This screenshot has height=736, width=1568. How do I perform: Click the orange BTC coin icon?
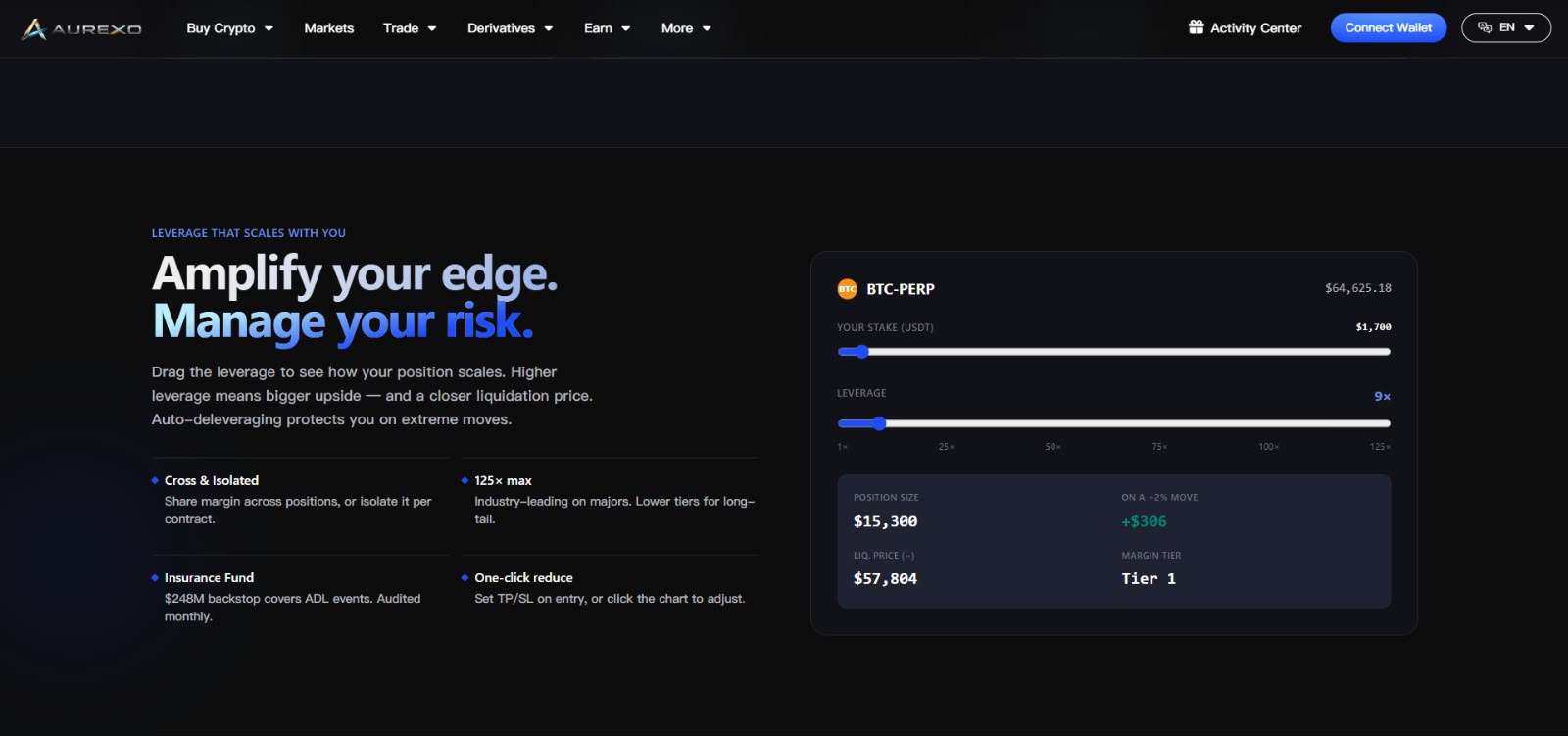coord(847,289)
